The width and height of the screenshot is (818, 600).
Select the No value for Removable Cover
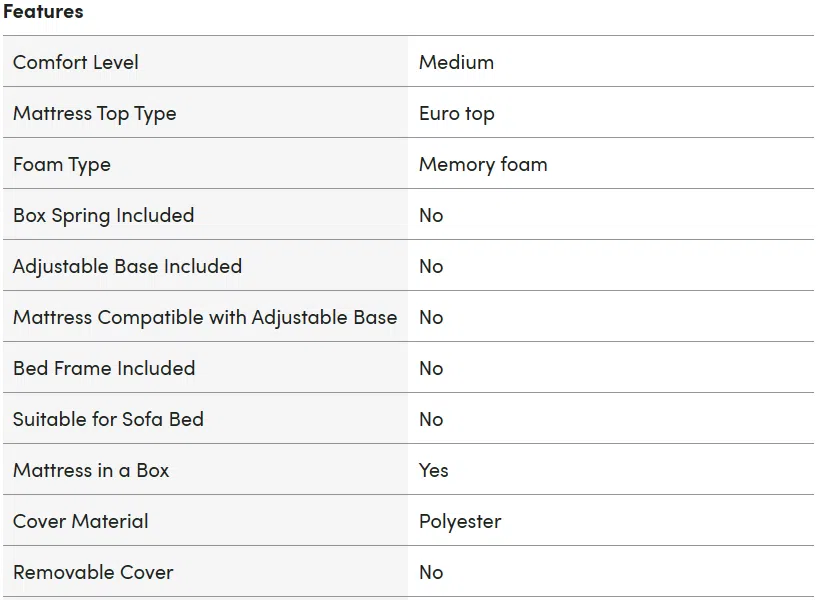pos(431,572)
